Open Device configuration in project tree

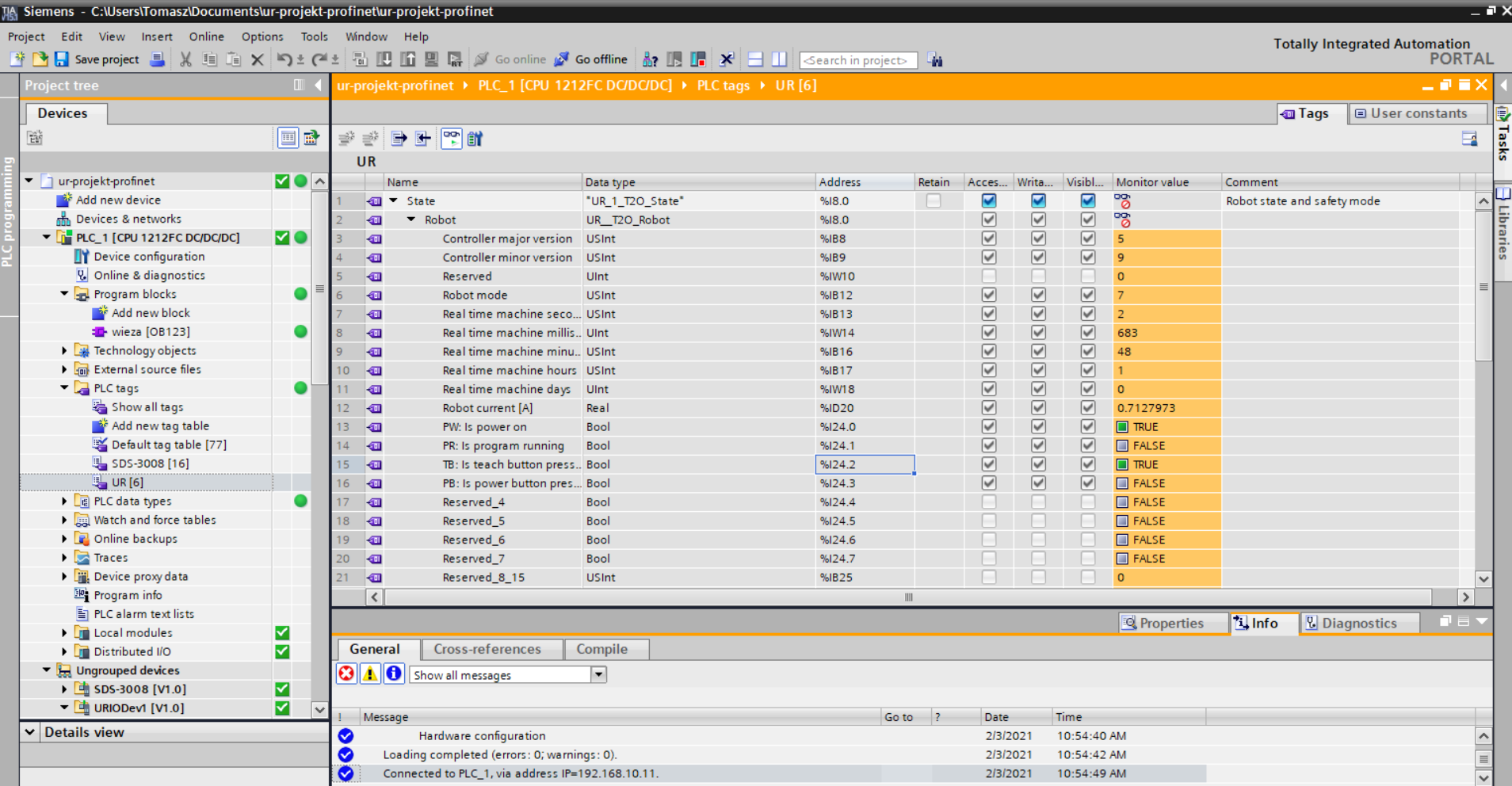point(149,257)
